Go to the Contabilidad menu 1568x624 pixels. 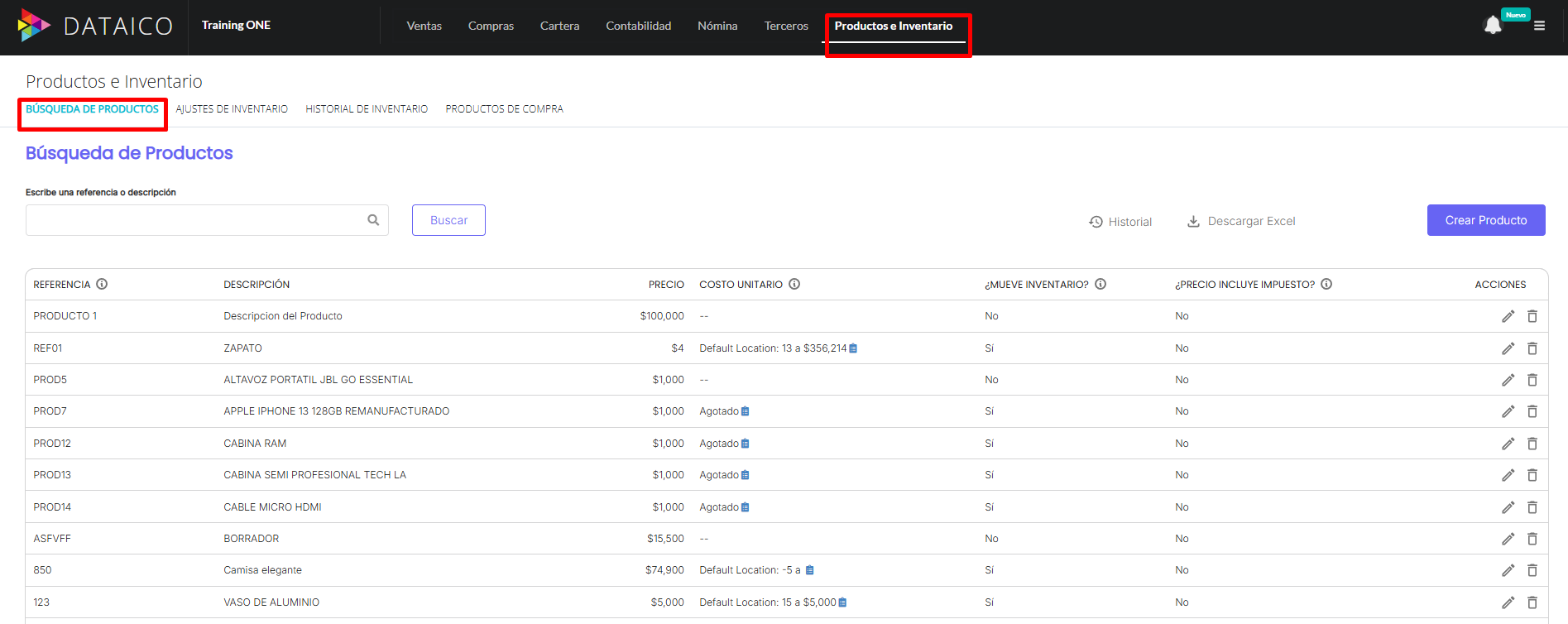(638, 26)
